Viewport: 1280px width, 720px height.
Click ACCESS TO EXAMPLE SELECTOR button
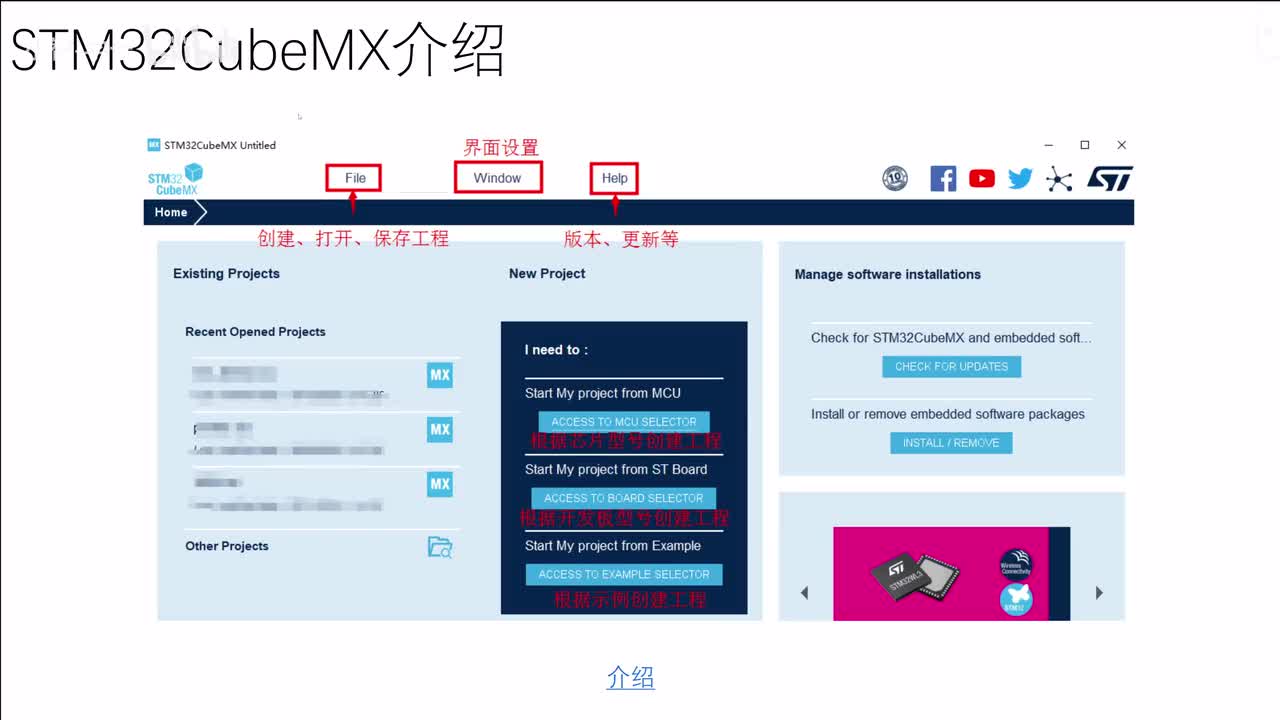pos(624,574)
